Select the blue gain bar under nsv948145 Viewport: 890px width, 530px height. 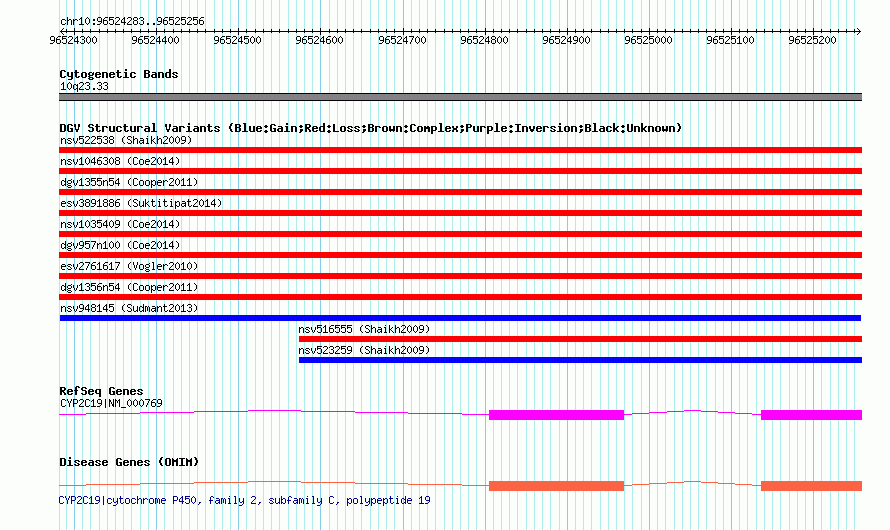(x=460, y=318)
